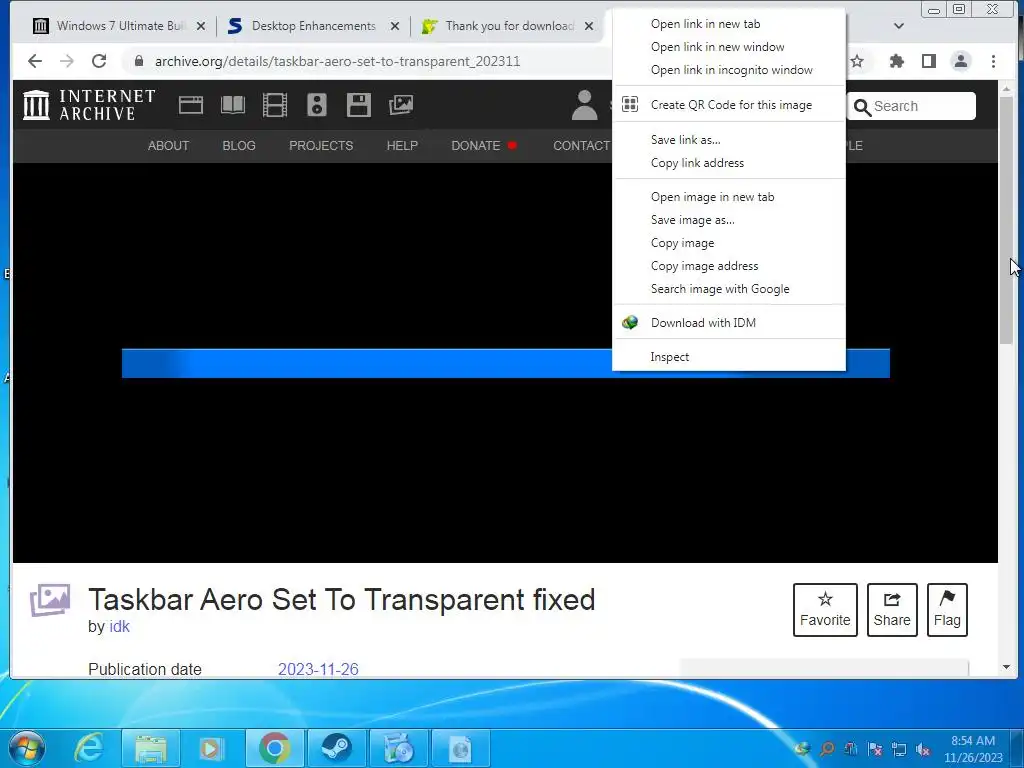Click the page scrollbar down arrow
This screenshot has width=1024, height=768.
(1006, 667)
